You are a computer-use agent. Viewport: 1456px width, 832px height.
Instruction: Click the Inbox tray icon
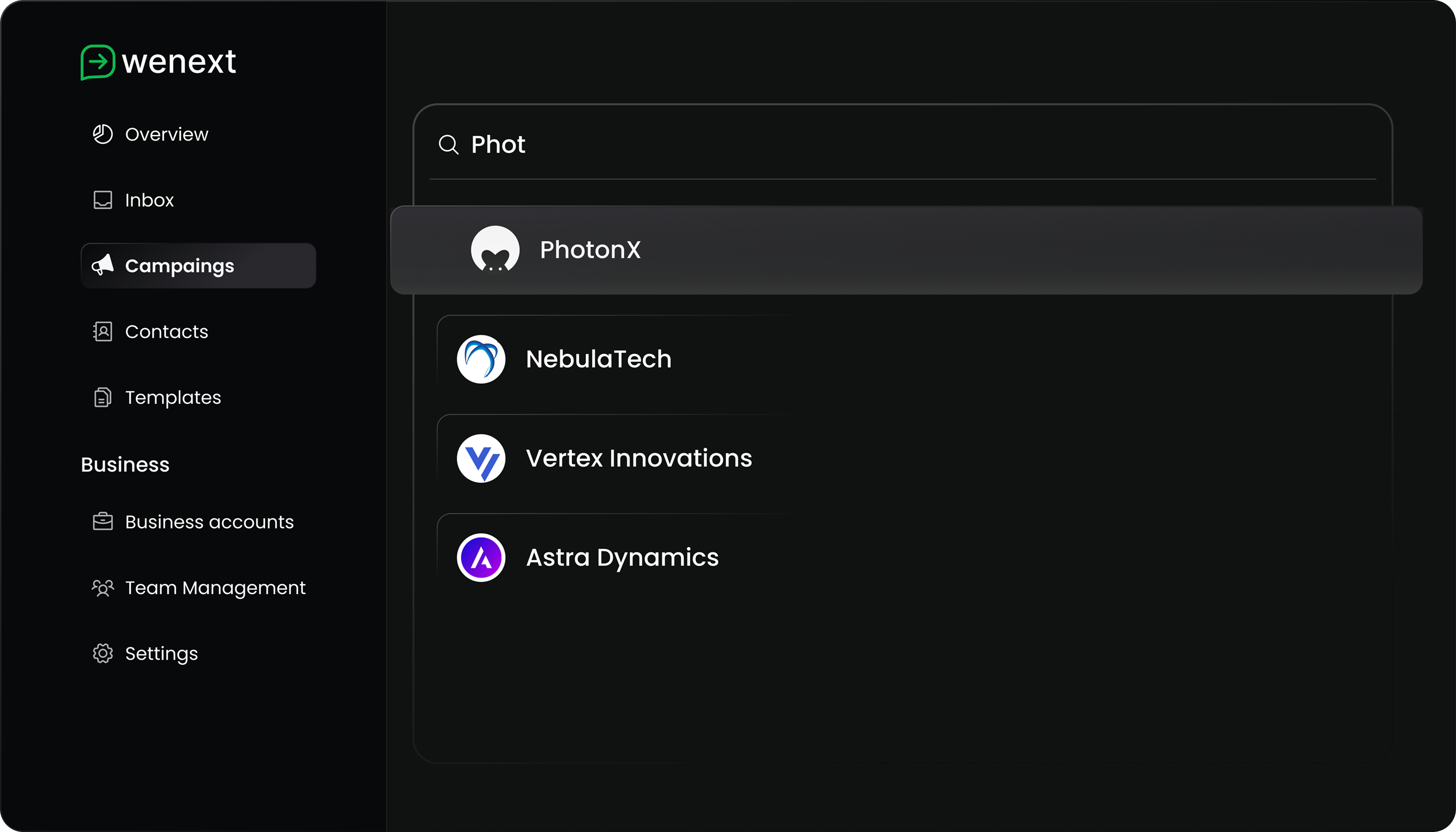click(x=103, y=200)
